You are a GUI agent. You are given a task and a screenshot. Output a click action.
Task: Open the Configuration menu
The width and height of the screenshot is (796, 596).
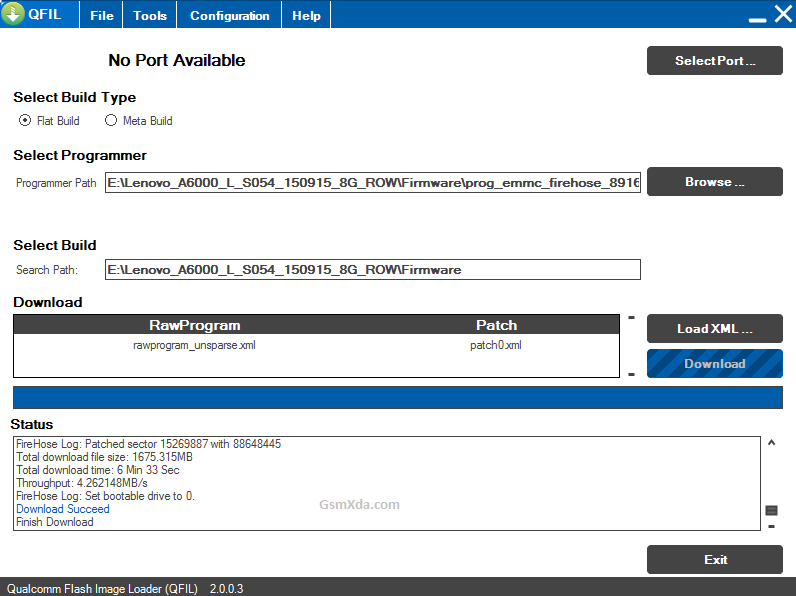tap(229, 16)
